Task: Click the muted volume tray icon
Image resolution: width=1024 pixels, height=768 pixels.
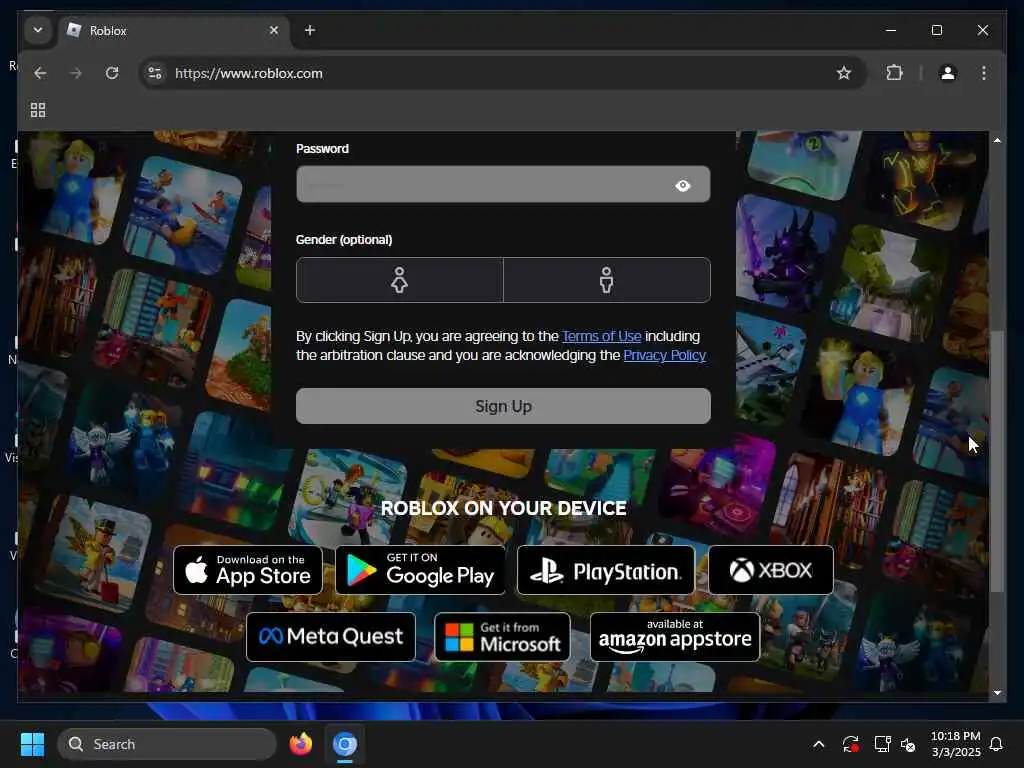Action: [x=908, y=744]
